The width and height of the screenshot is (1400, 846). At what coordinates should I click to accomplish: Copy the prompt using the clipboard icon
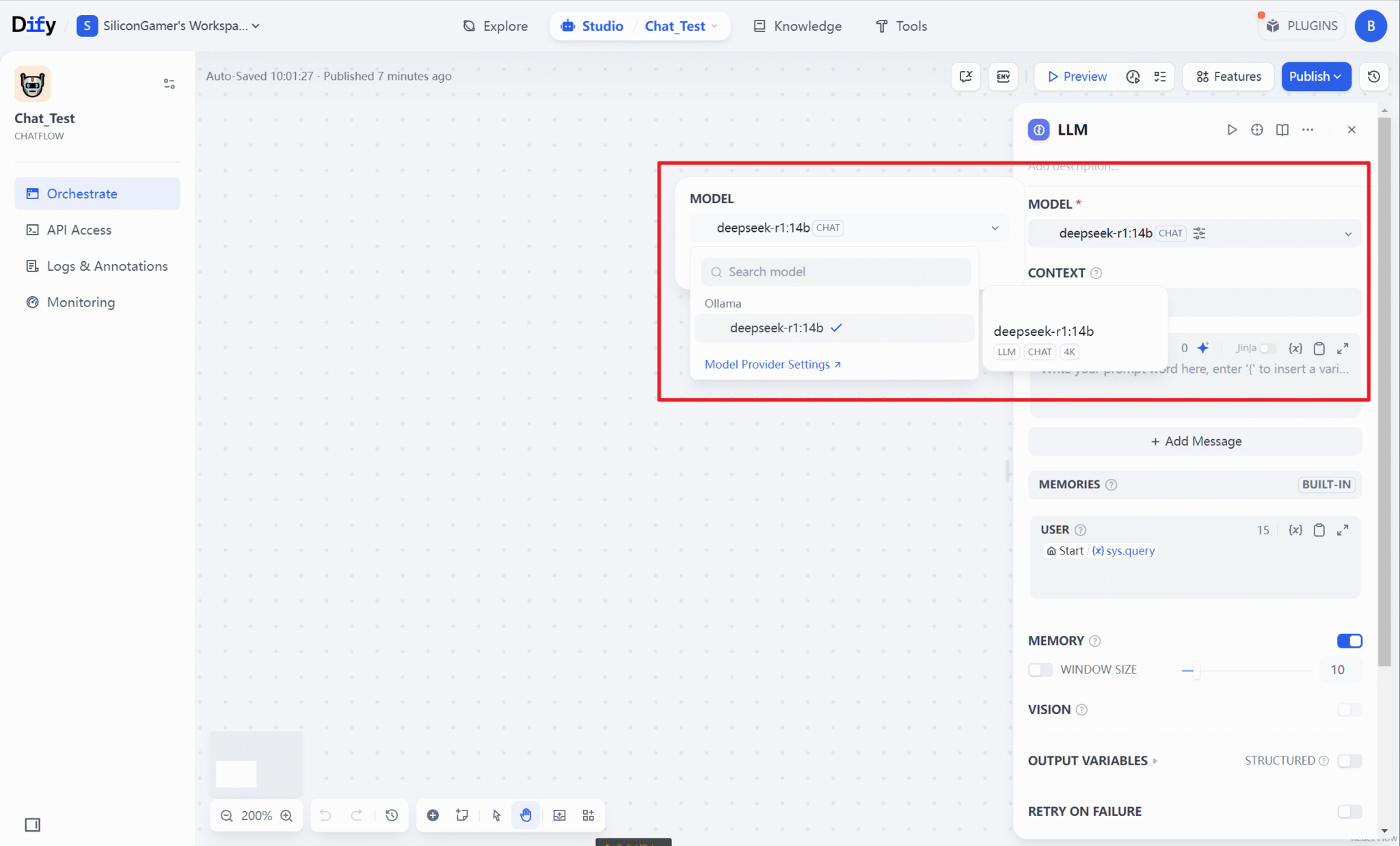coord(1319,348)
